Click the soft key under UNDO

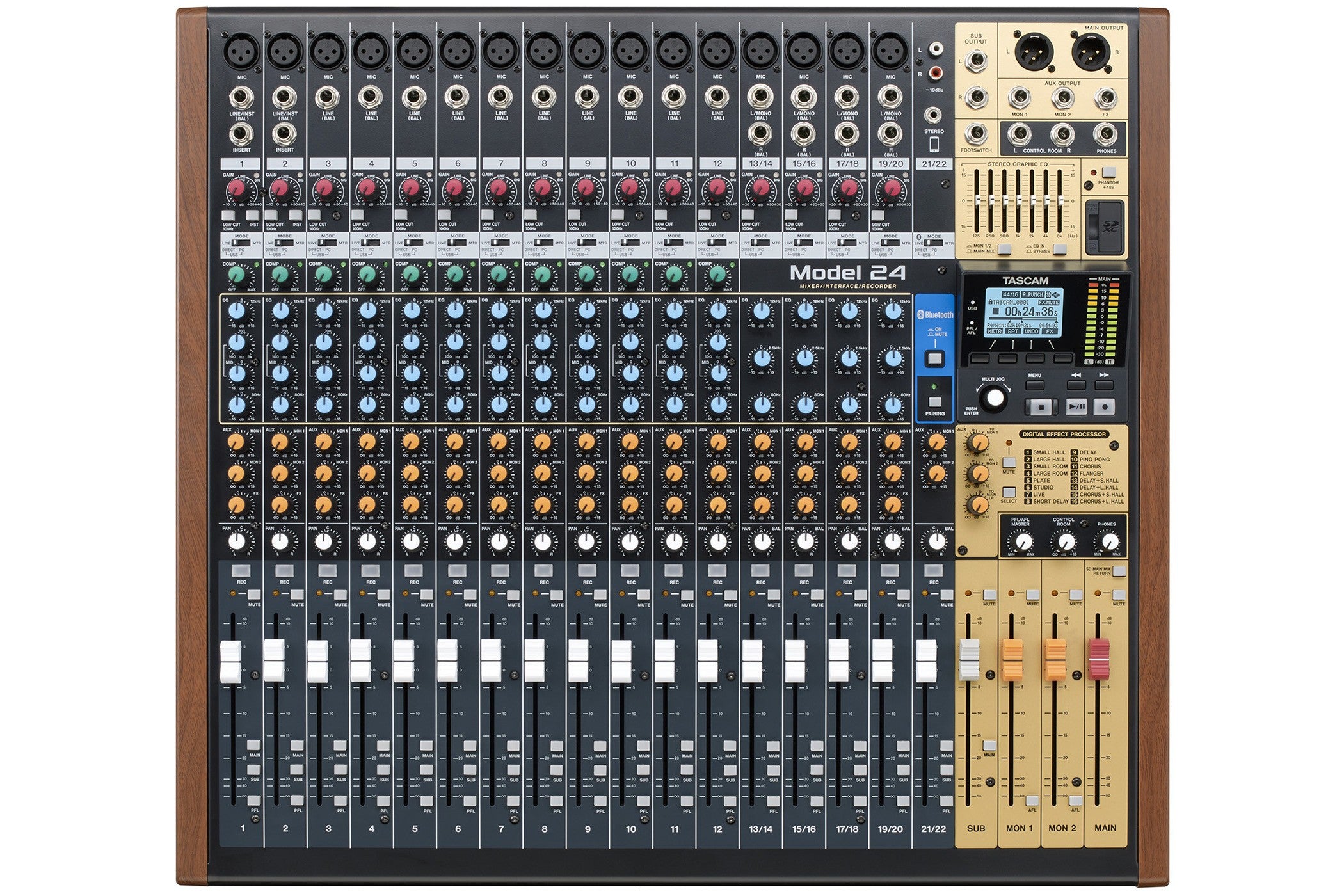(1035, 358)
